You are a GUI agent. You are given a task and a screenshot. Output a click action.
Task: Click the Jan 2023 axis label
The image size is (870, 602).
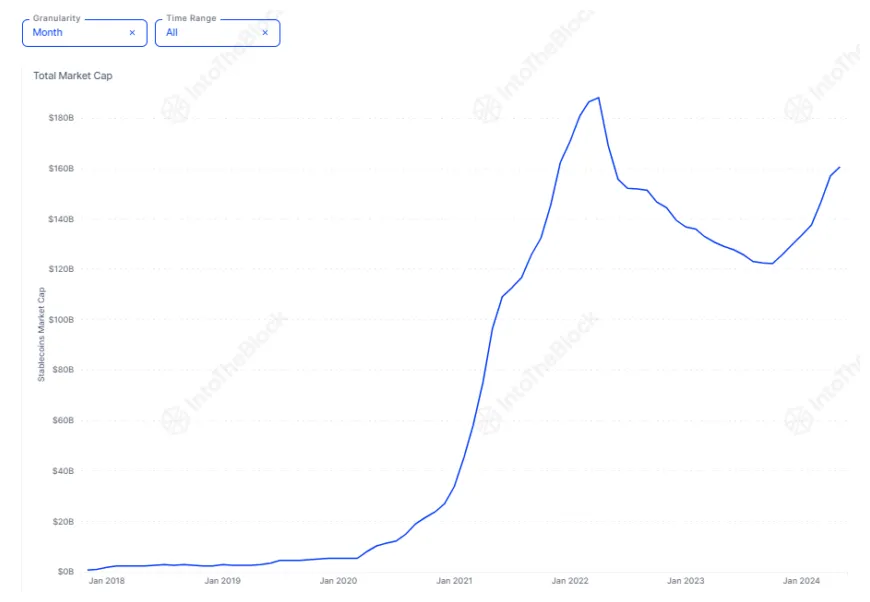click(x=687, y=580)
